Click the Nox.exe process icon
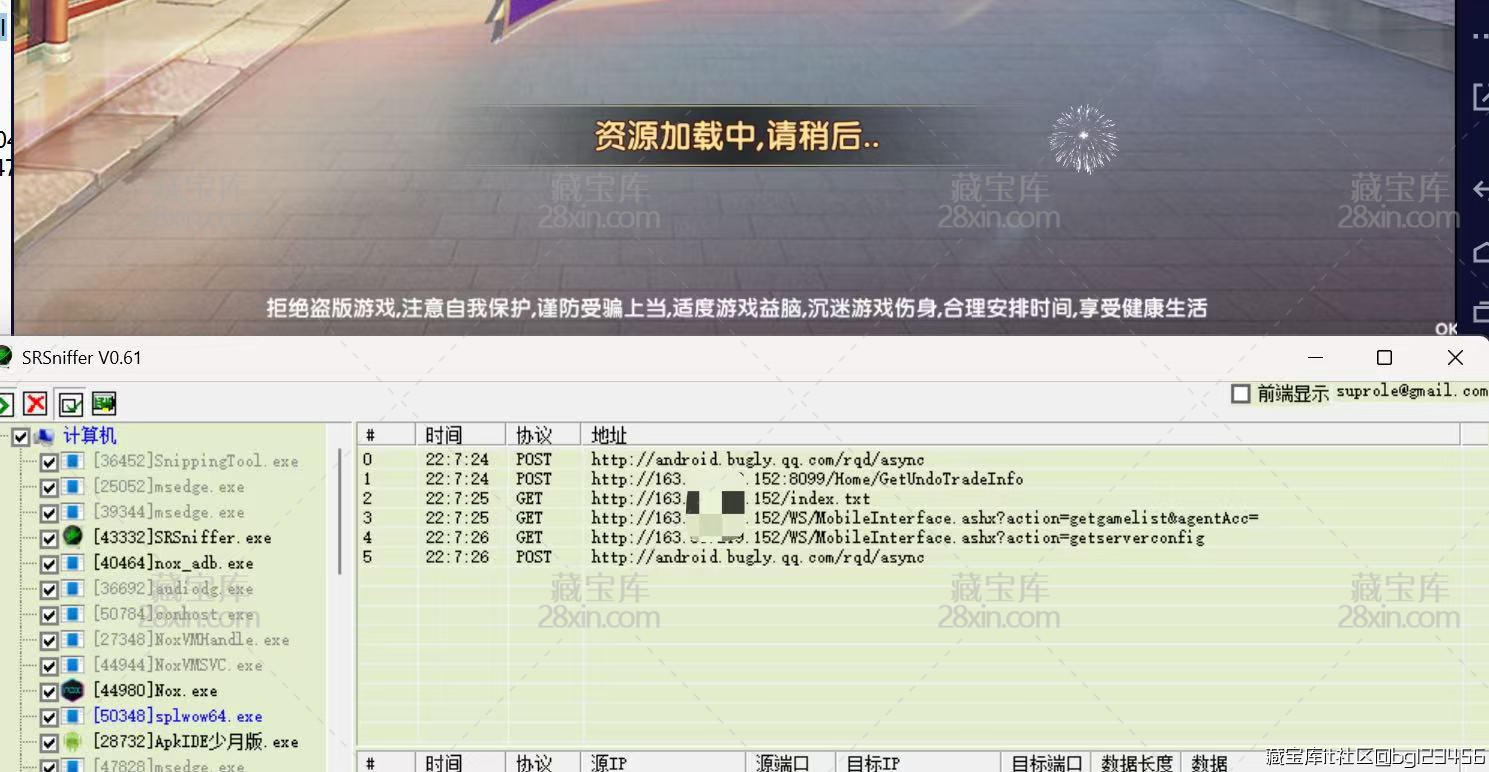 point(72,691)
